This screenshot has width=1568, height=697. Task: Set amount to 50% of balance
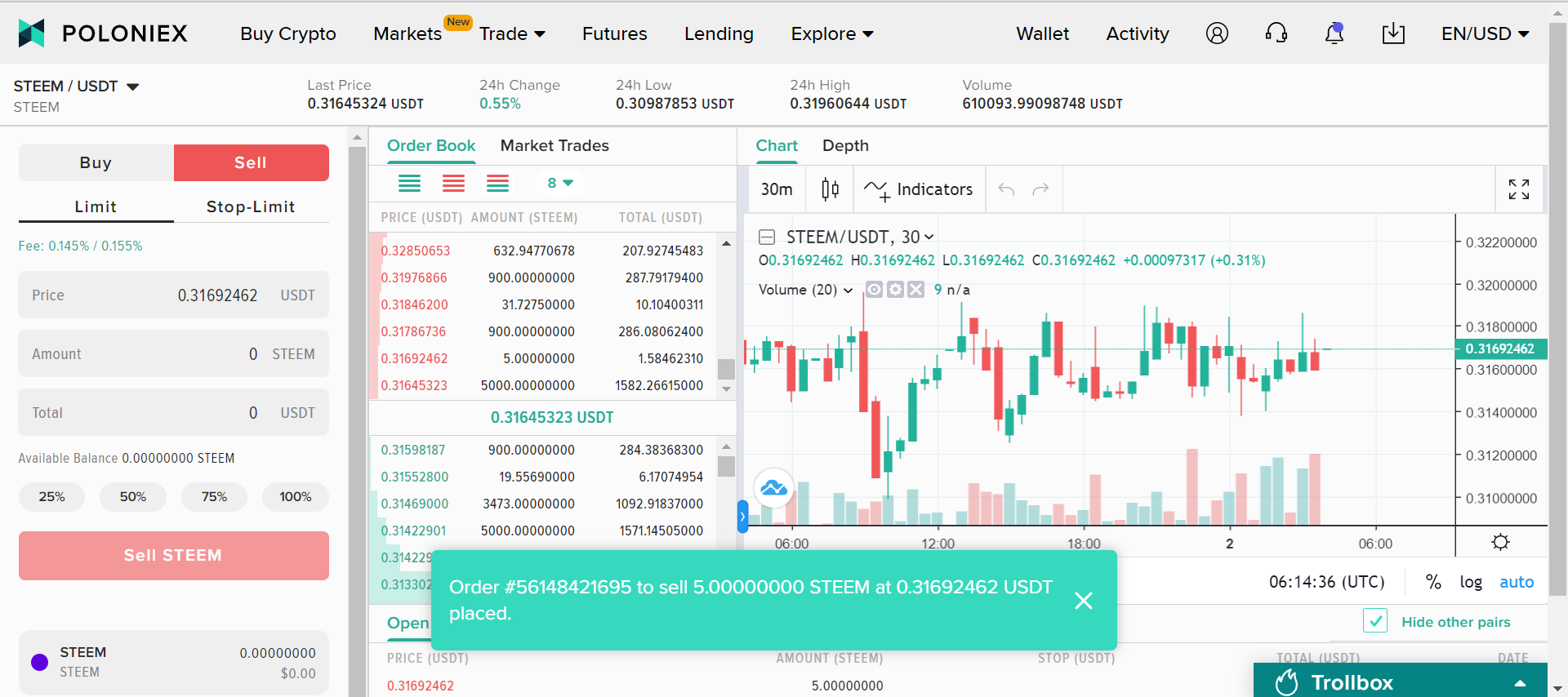(133, 496)
